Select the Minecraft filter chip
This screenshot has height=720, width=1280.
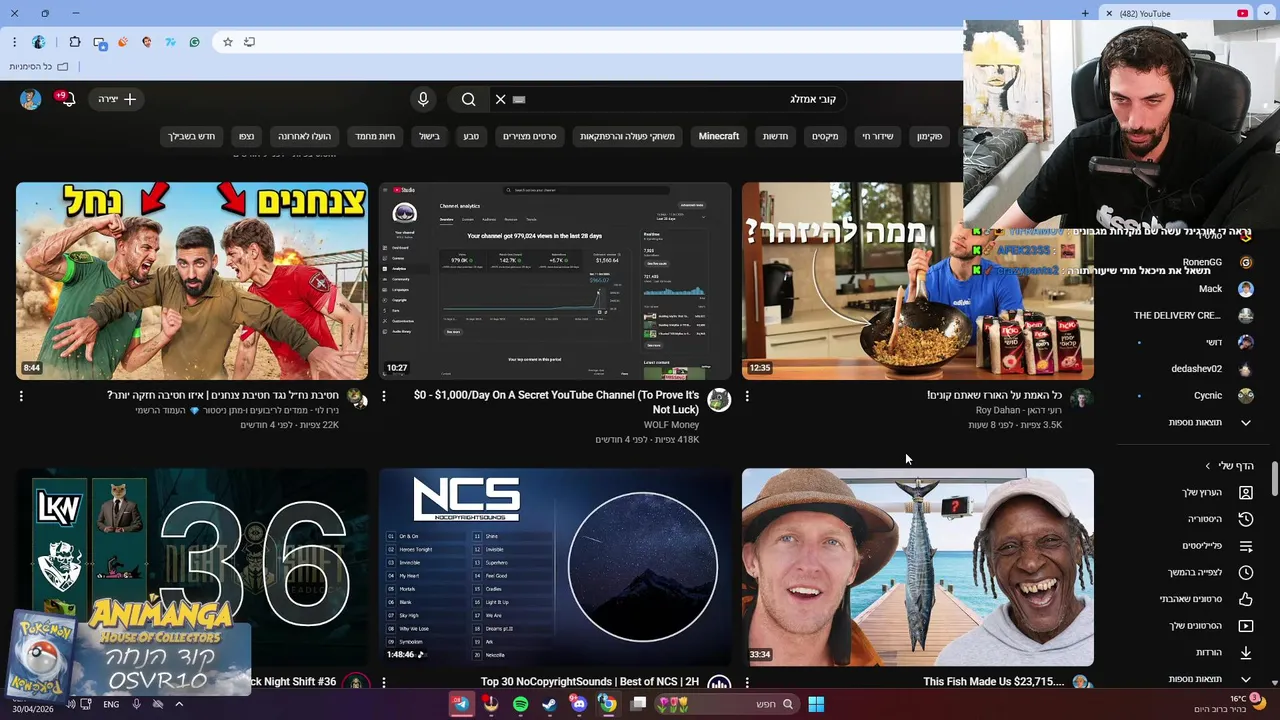pos(719,136)
